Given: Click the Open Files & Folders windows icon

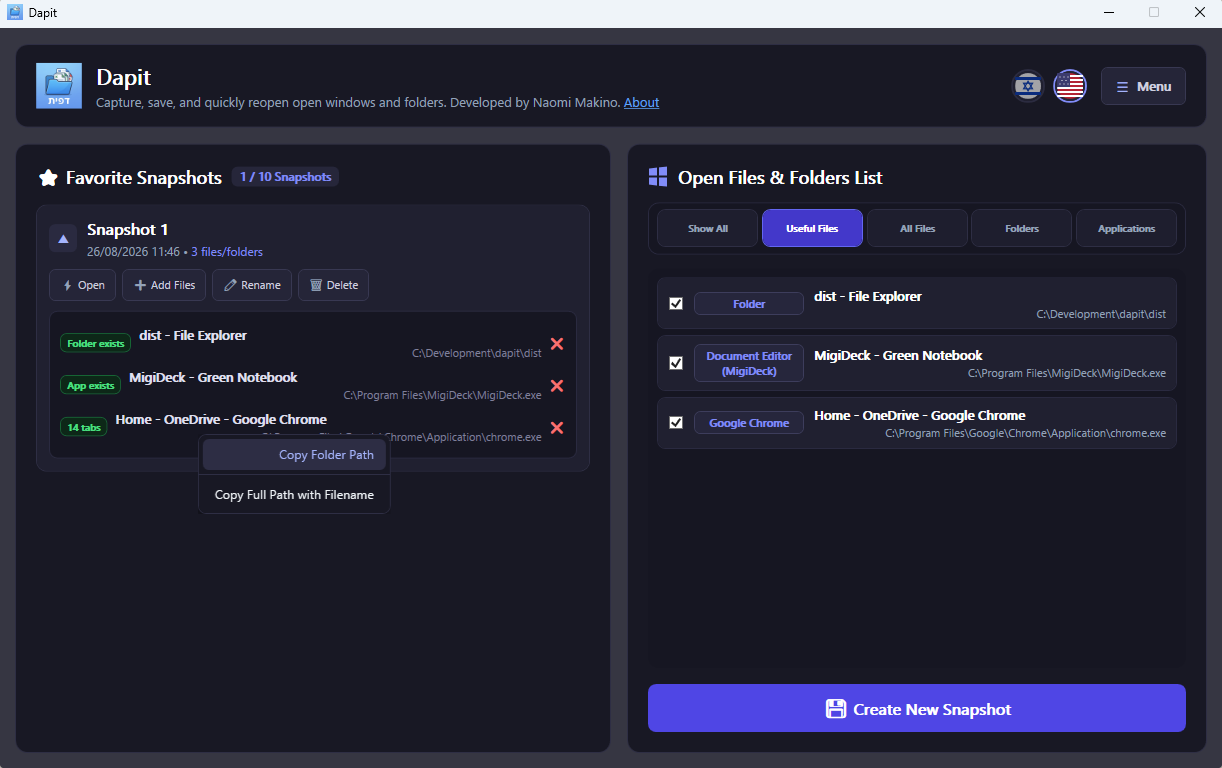Looking at the screenshot, I should pos(658,177).
